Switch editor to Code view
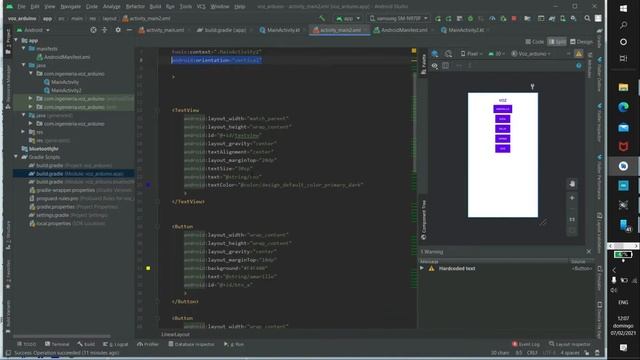Viewport: 640px width, 360px height. tap(535, 42)
